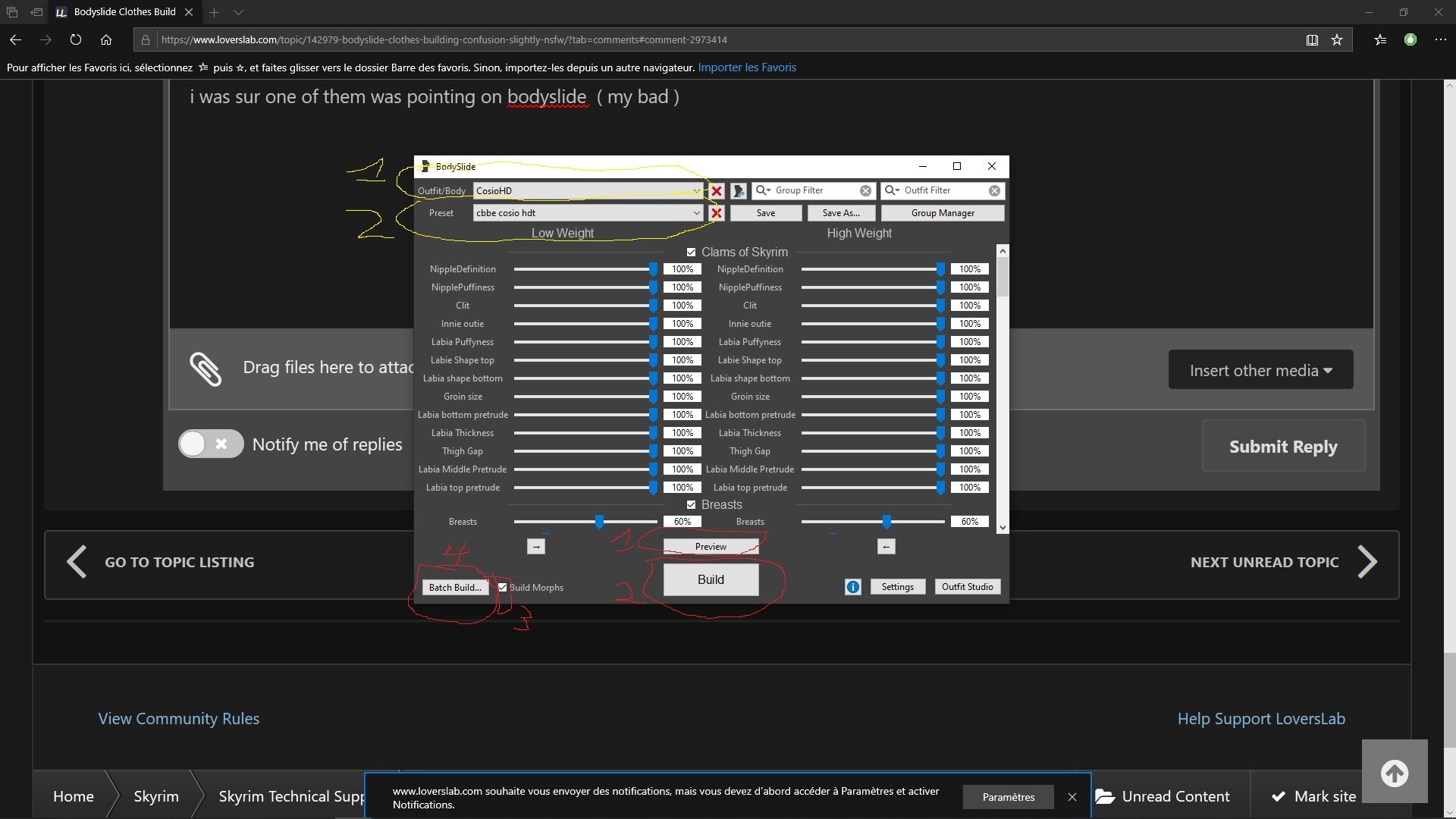Refresh the current page
This screenshot has width=1456, height=819.
[x=76, y=39]
